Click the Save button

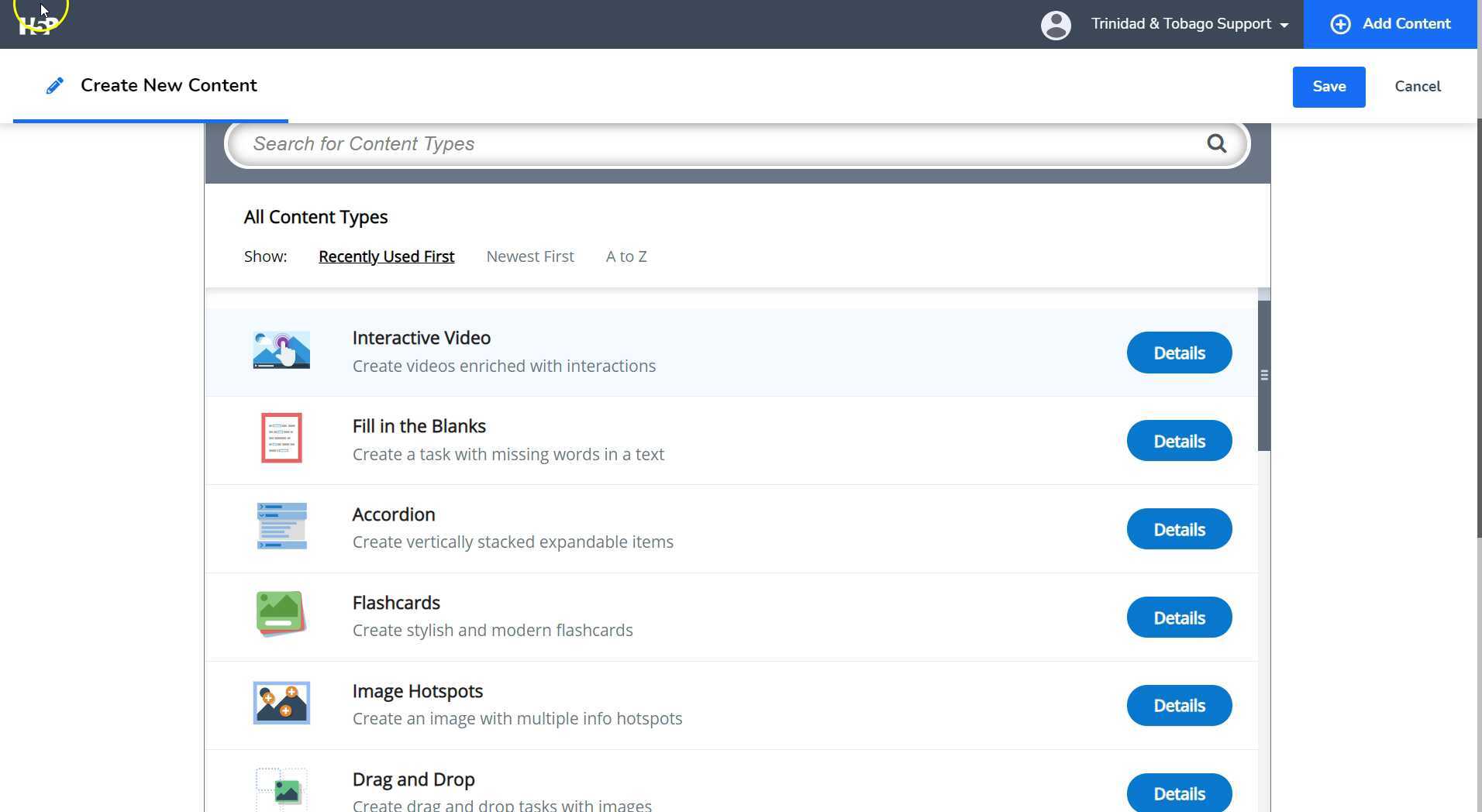coord(1329,87)
